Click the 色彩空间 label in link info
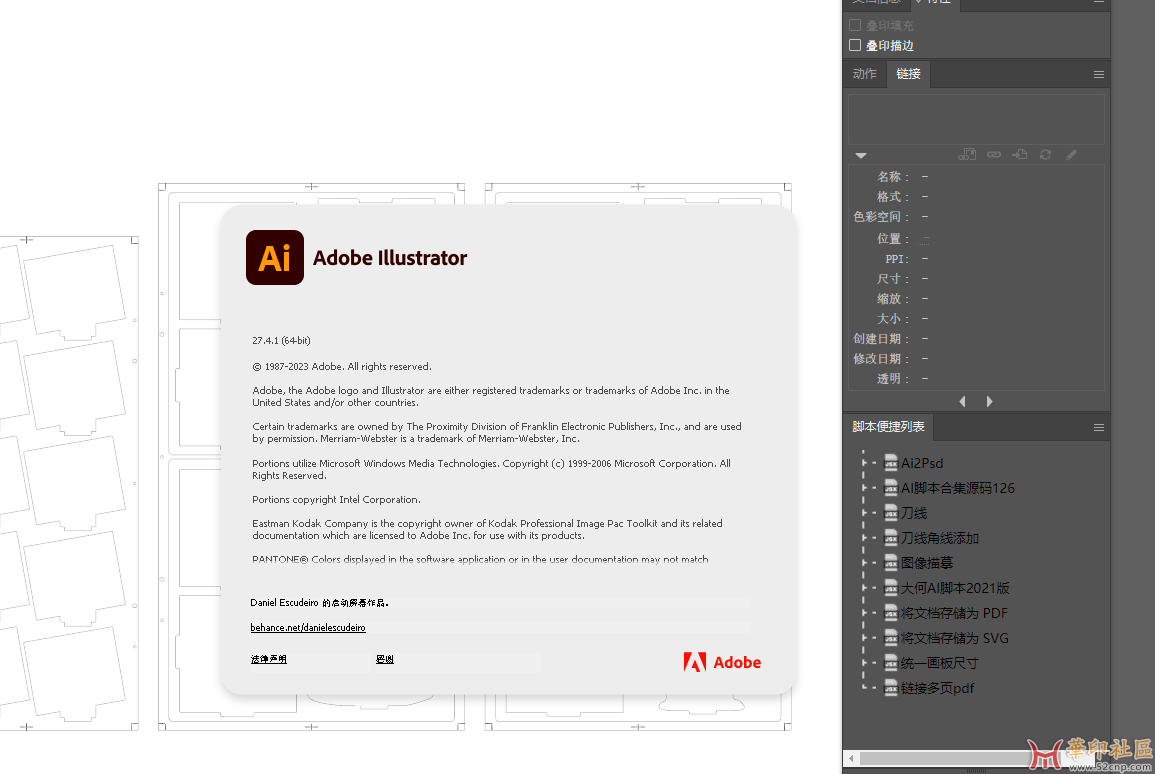Viewport: 1155px width, 774px height. tap(880, 217)
